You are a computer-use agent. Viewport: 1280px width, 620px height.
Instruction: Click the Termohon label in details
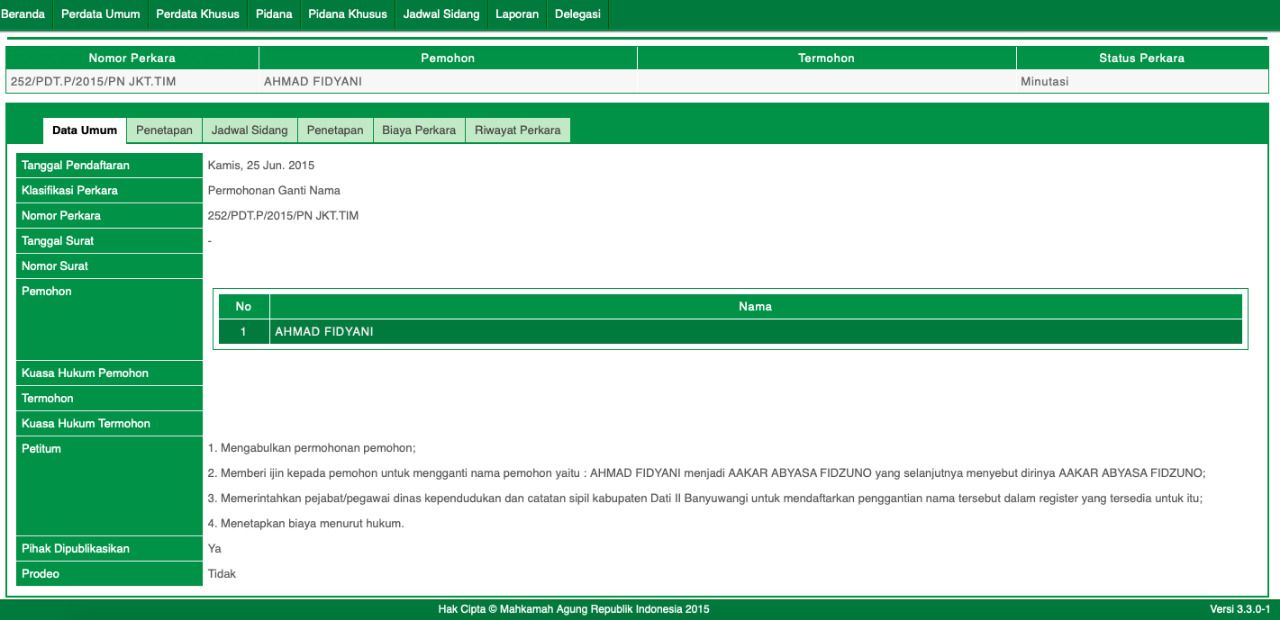coord(110,398)
